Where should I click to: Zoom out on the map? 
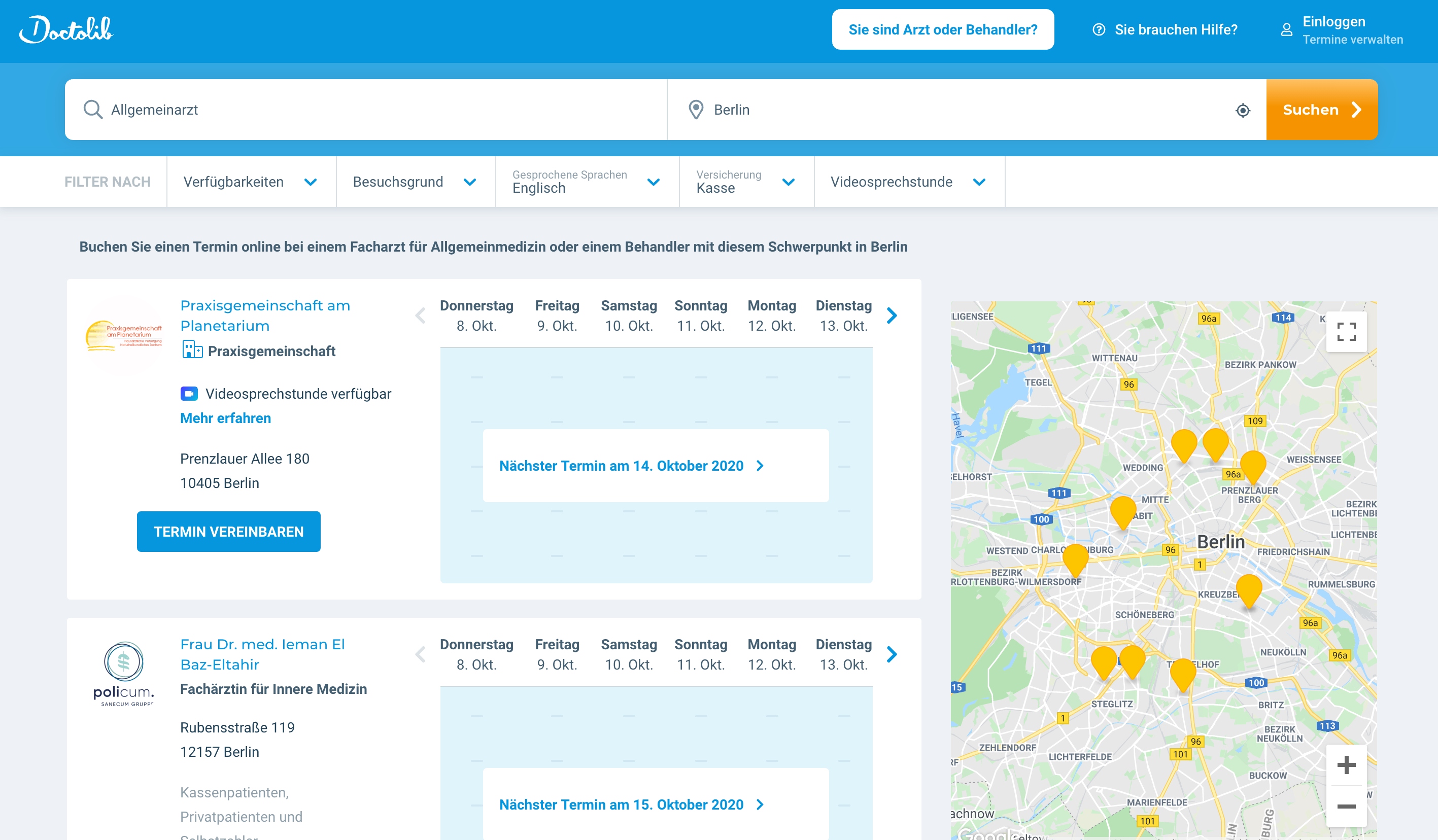[x=1346, y=807]
